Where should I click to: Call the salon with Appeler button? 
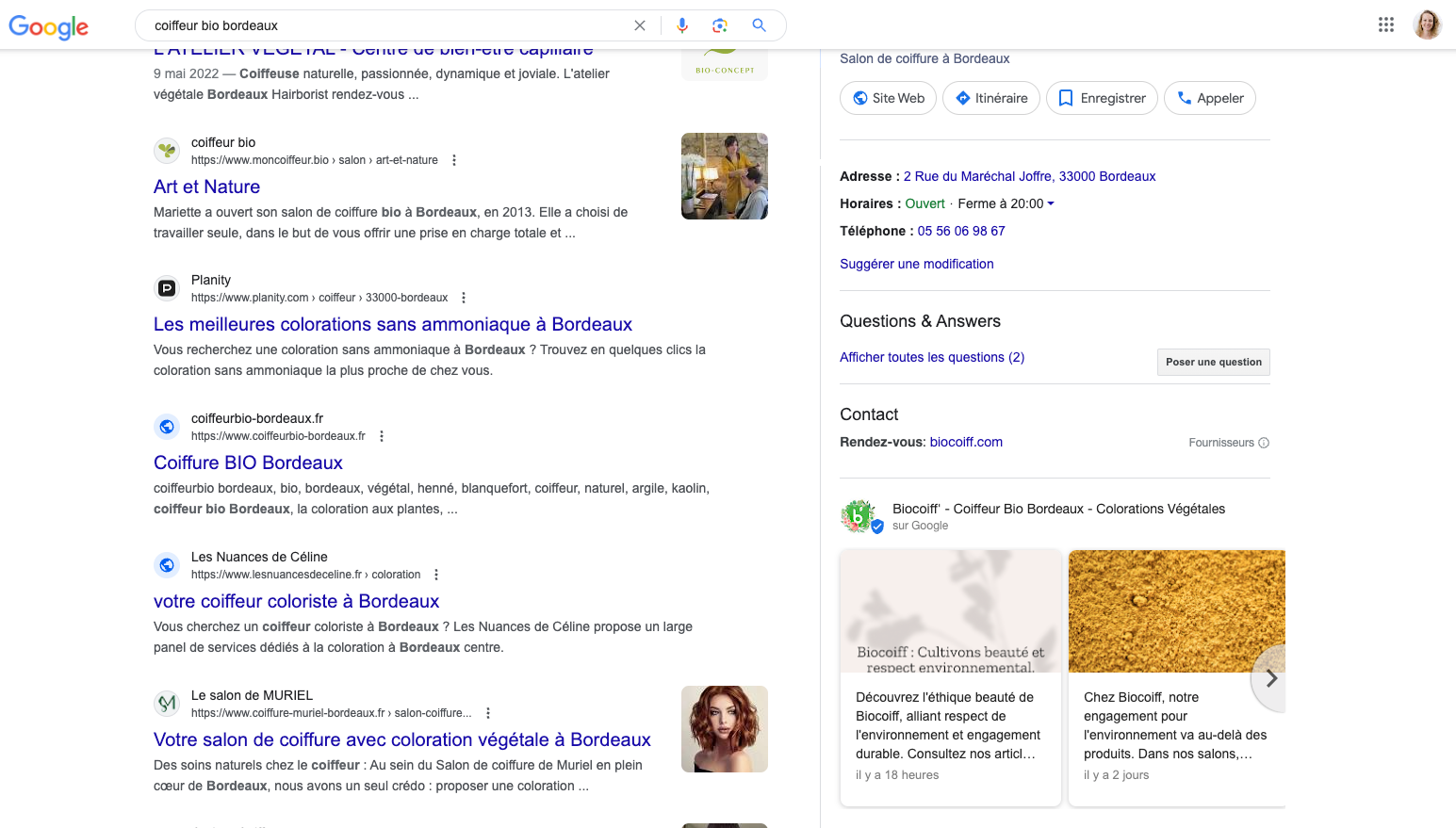point(1210,98)
